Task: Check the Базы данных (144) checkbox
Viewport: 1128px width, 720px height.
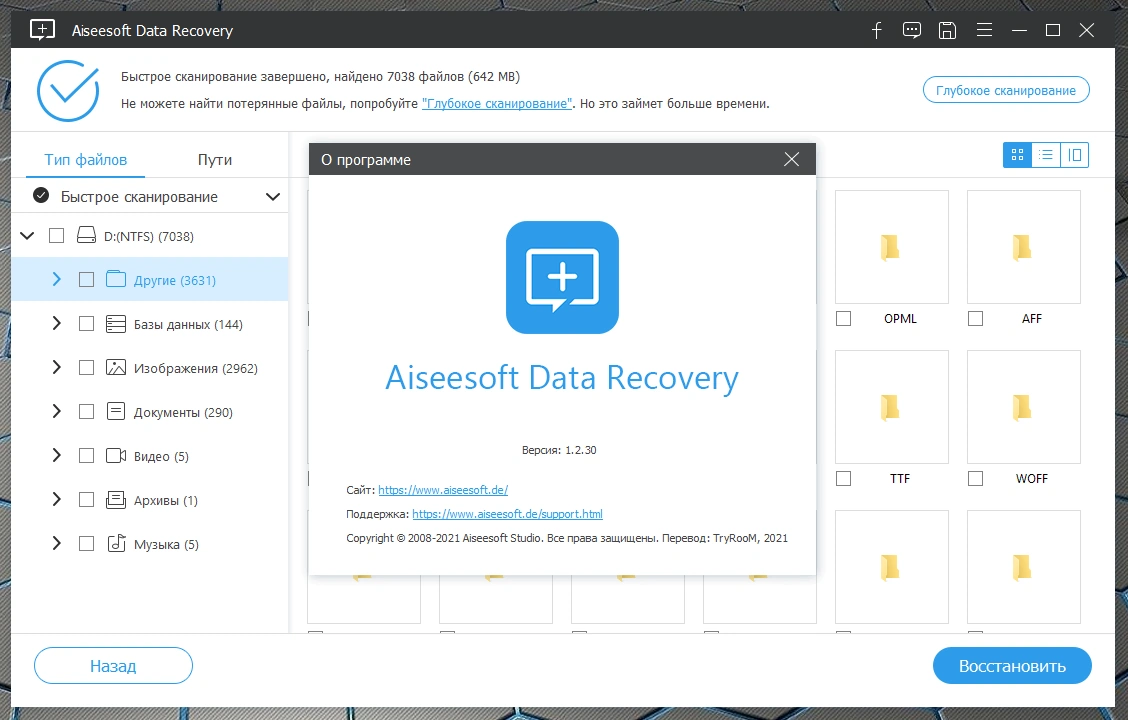Action: (x=86, y=324)
